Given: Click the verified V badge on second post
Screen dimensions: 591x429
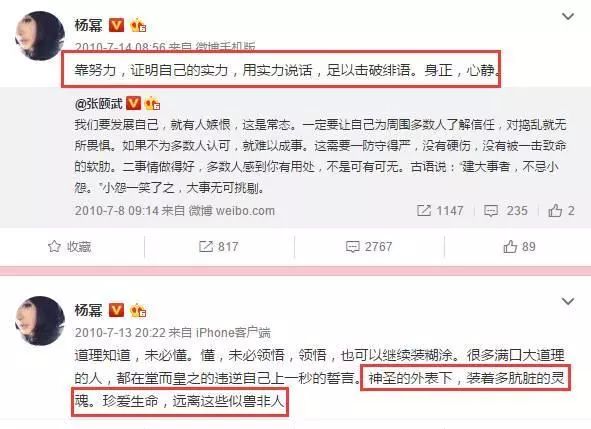Looking at the screenshot, I should [x=116, y=310].
